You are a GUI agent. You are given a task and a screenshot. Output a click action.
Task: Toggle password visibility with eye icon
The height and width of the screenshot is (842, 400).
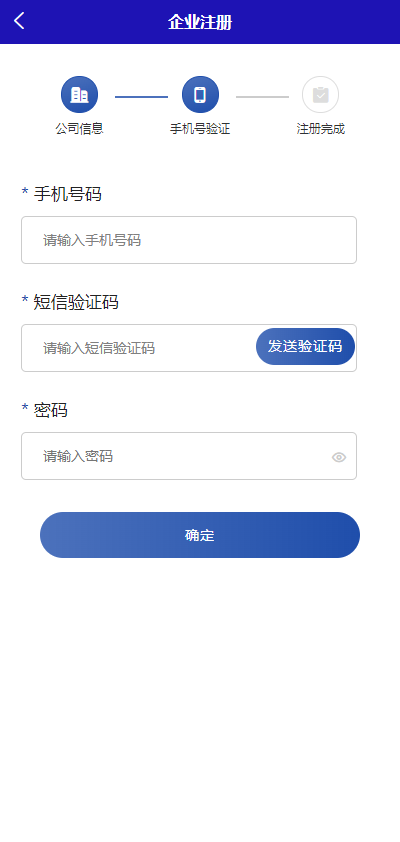pos(339,457)
